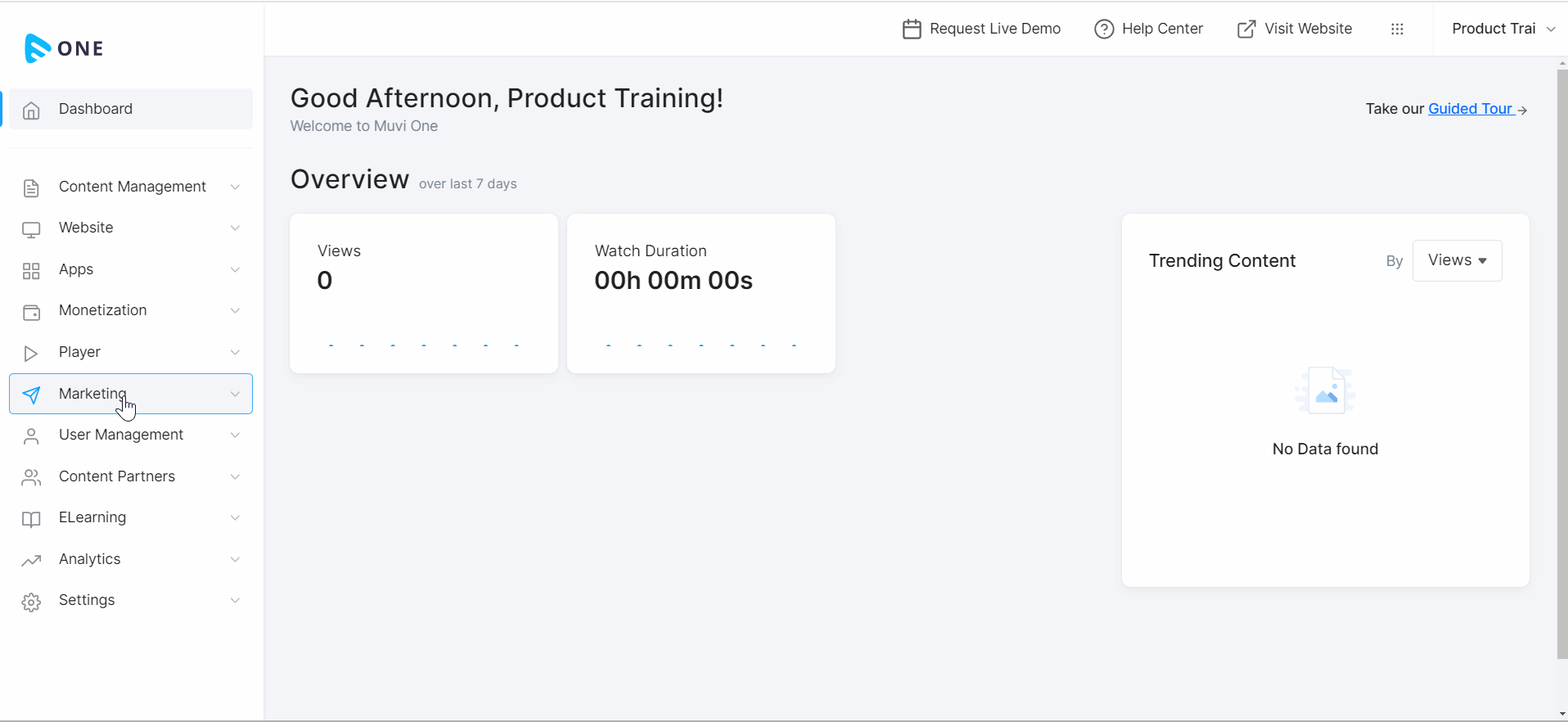The height and width of the screenshot is (722, 1568).
Task: Expand the Content Partners chevron
Action: 235,476
